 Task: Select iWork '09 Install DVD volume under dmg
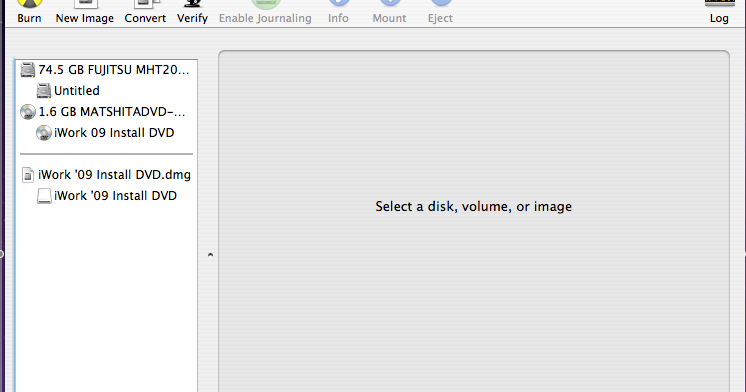coord(107,196)
